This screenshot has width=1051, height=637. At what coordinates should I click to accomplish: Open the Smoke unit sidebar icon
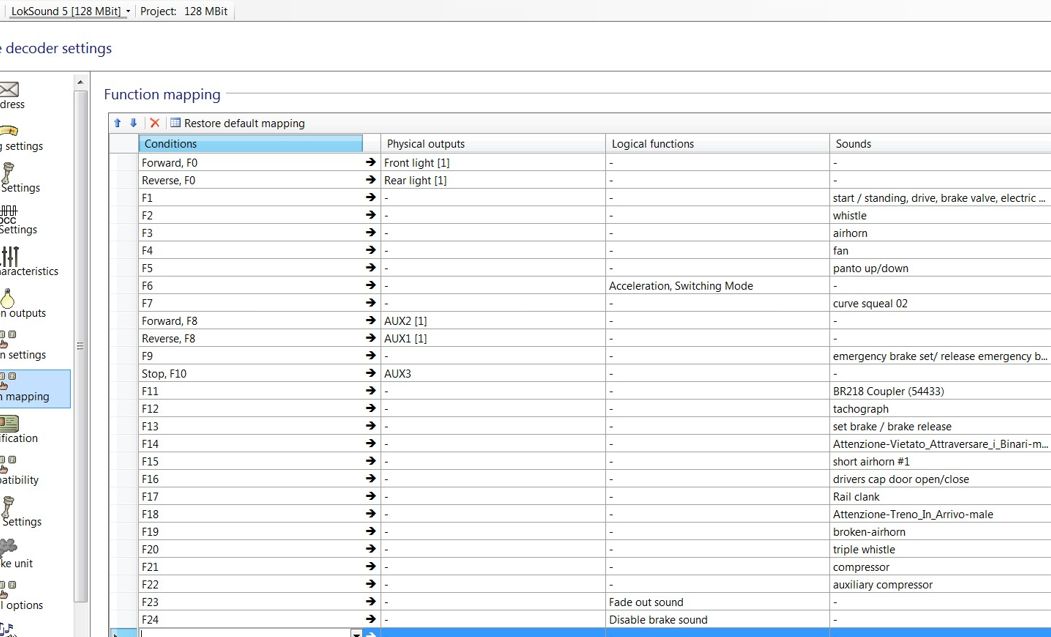(x=9, y=548)
